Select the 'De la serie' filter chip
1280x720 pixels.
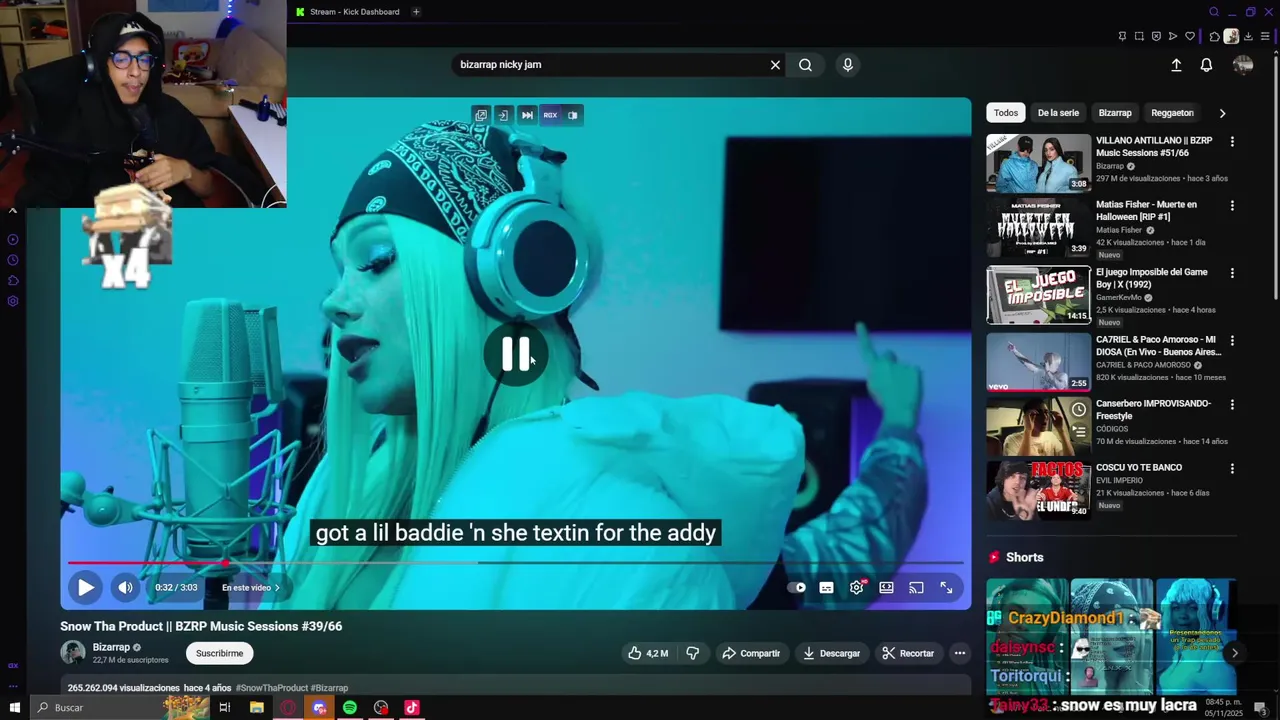1058,113
